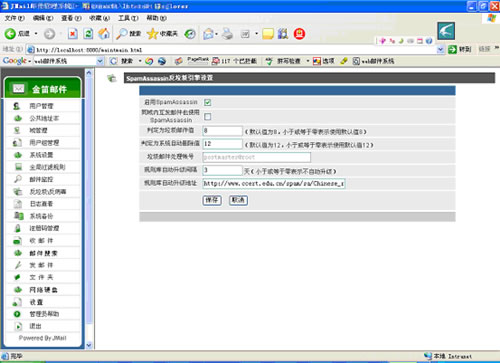The height and width of the screenshot is (363, 500).
Task: Expand the Google toolbar search box dropdown
Action: (100, 61)
